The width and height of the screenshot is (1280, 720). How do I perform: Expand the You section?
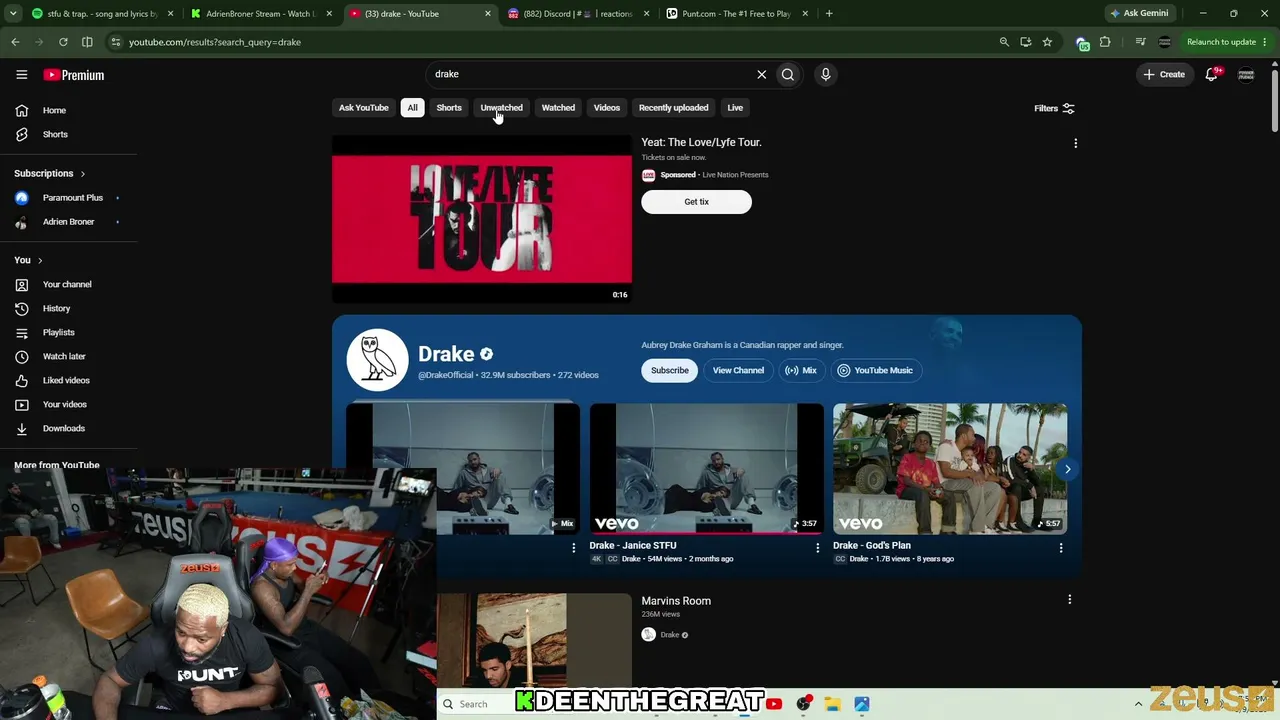click(x=28, y=260)
